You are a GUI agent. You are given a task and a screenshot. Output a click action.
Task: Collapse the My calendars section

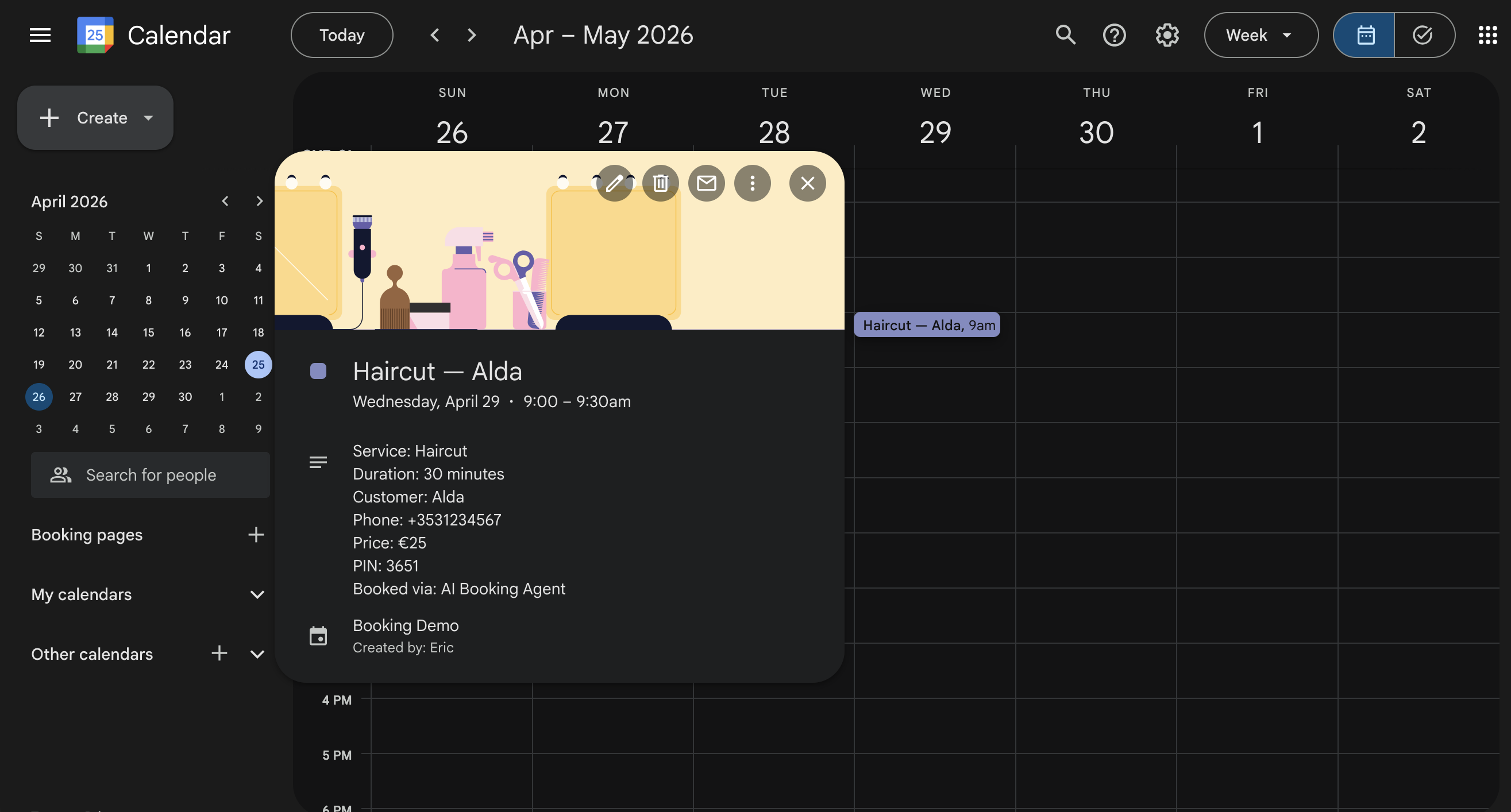pos(257,594)
